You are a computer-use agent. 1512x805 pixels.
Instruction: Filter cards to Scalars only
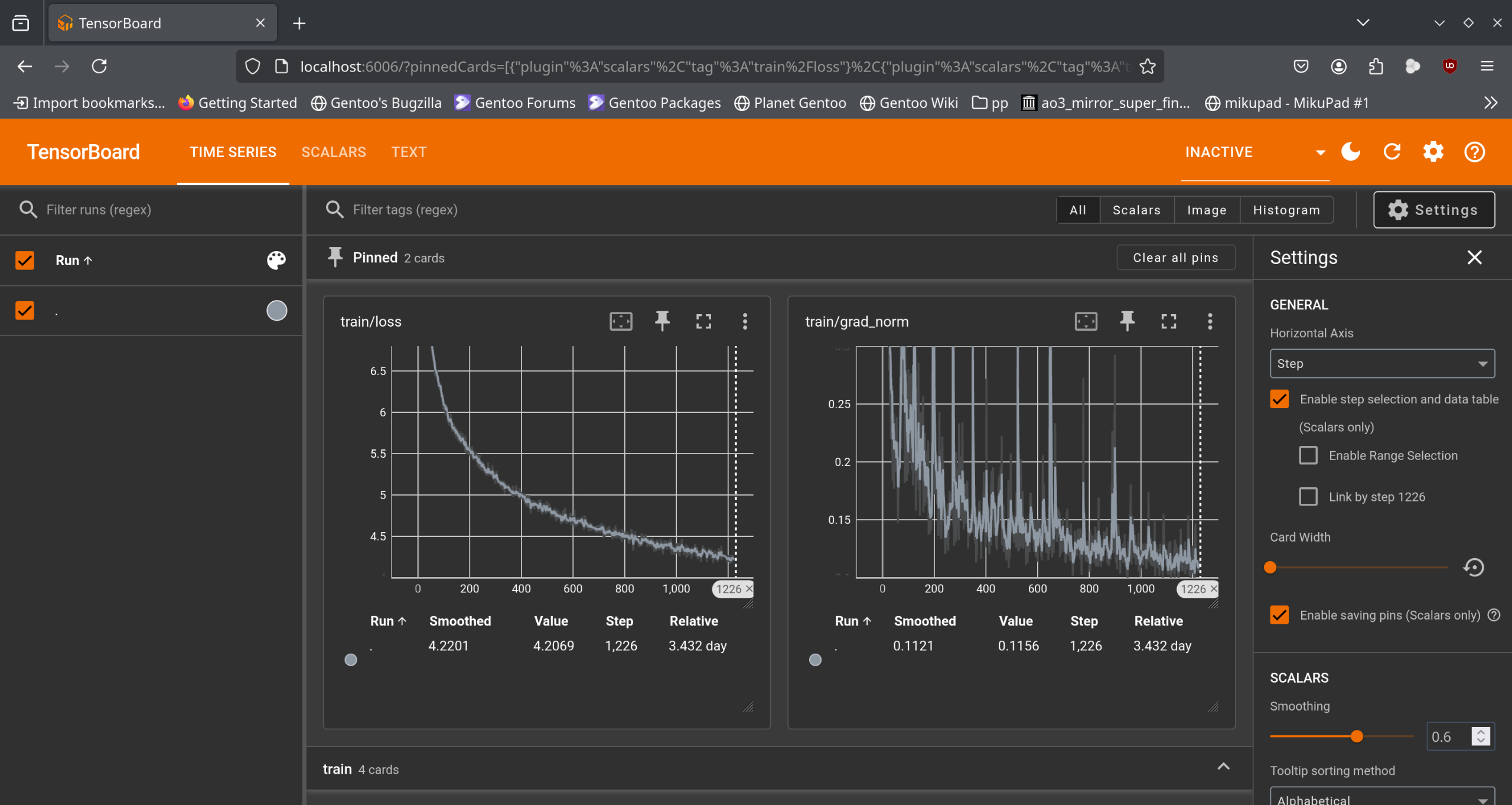click(x=1137, y=210)
